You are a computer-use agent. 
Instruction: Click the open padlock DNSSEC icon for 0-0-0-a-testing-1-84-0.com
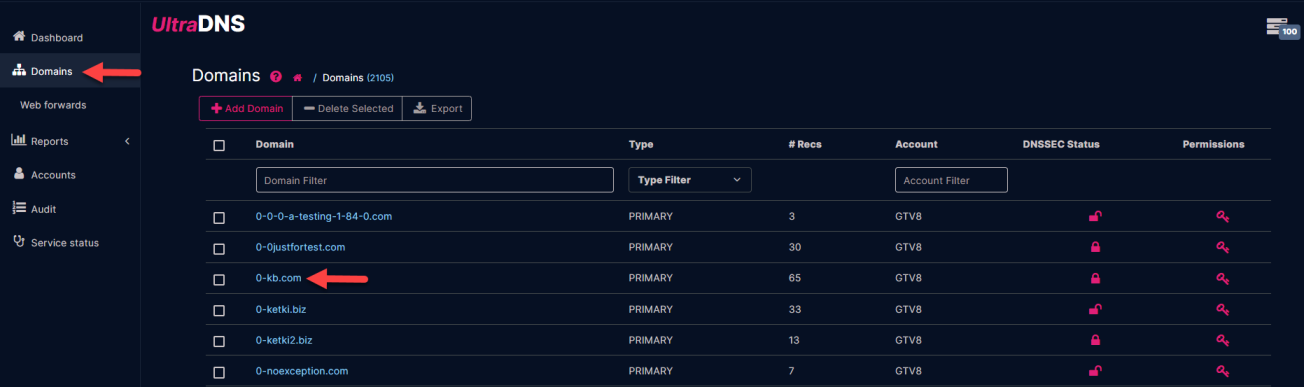(x=1095, y=216)
